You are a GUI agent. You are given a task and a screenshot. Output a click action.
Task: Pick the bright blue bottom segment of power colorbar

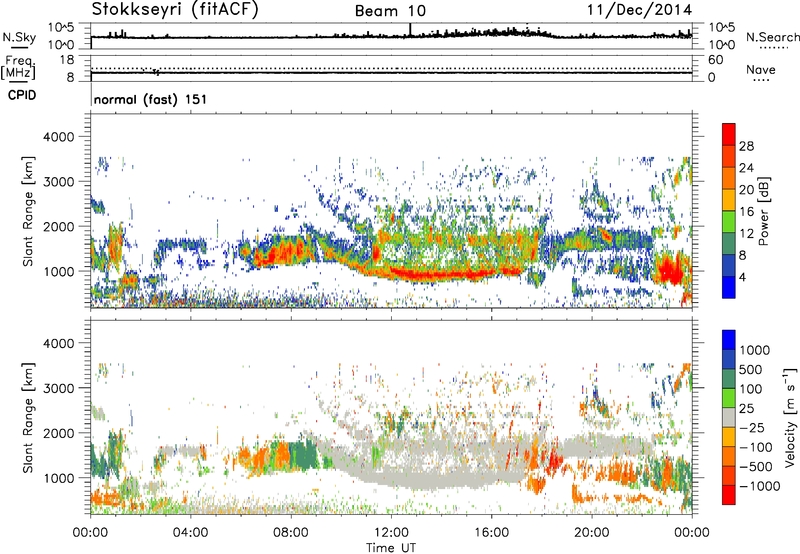point(729,287)
